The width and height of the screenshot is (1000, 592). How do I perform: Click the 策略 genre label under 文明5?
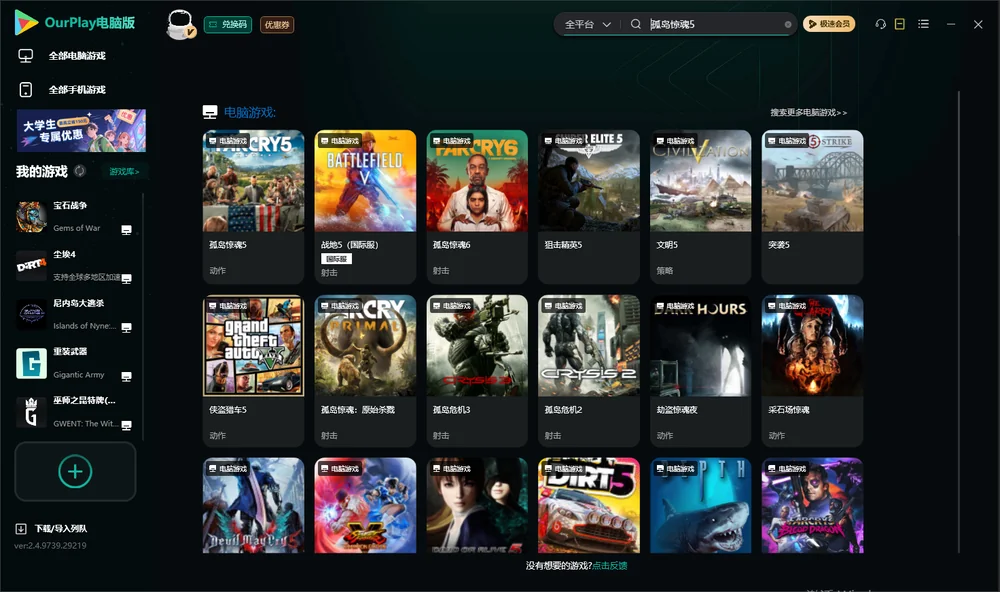[665, 270]
